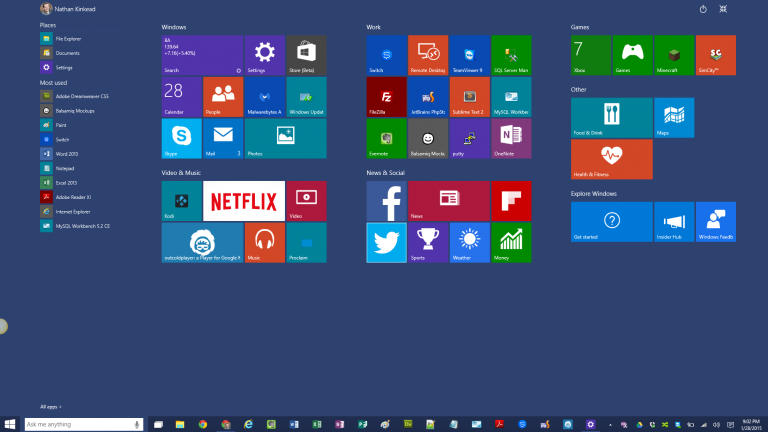Screen dimensions: 768x432
Task: Open the Windows Update tile
Action: click(306, 97)
